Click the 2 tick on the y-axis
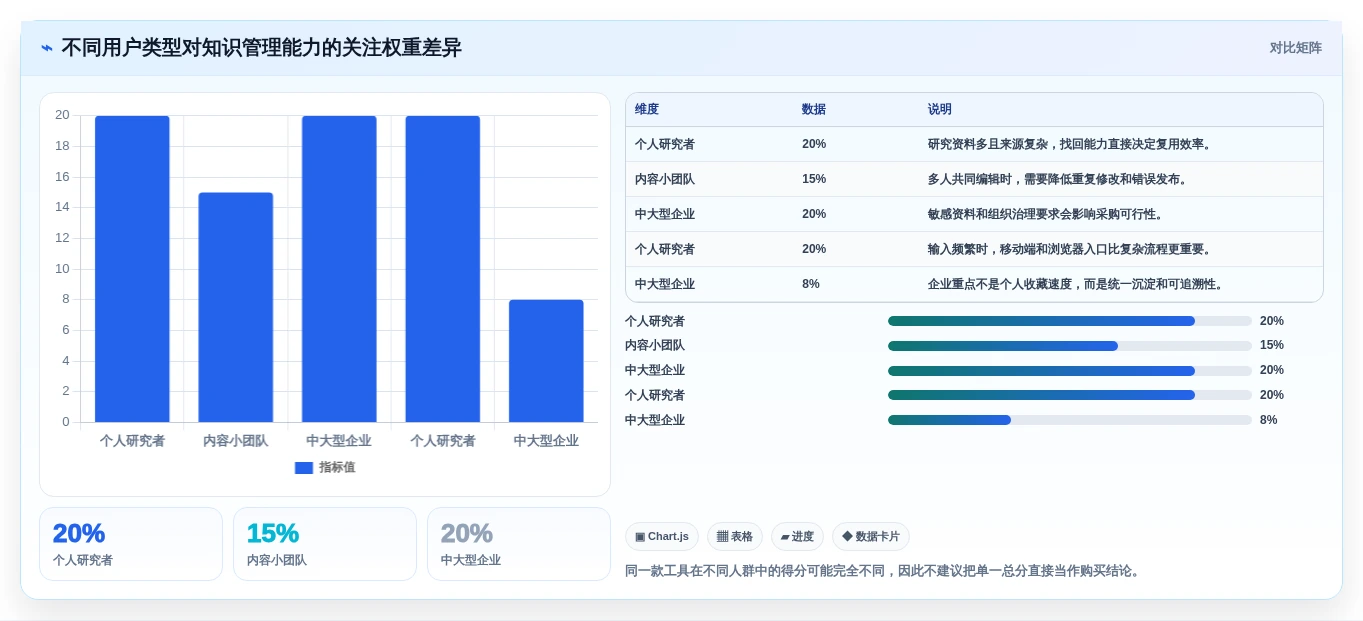Viewport: 1363px width, 621px height. point(66,391)
